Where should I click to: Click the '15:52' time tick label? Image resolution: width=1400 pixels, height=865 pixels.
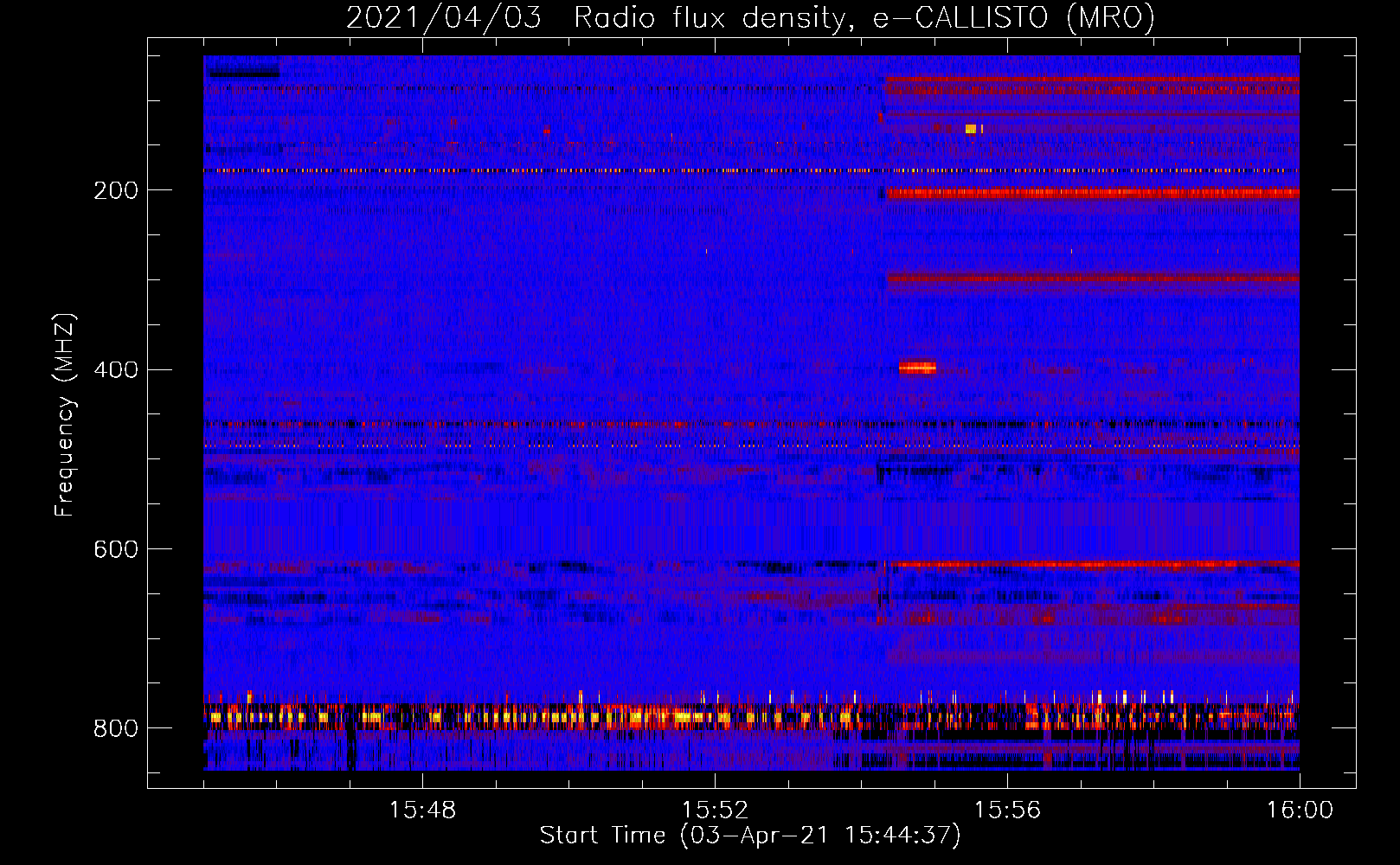715,811
